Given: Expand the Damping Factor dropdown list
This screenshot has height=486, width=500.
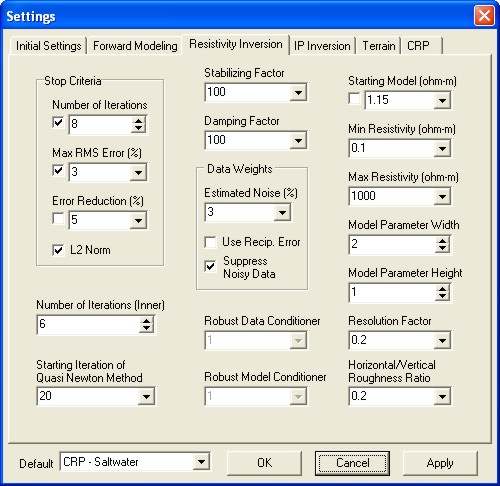Looking at the screenshot, I should click(298, 140).
